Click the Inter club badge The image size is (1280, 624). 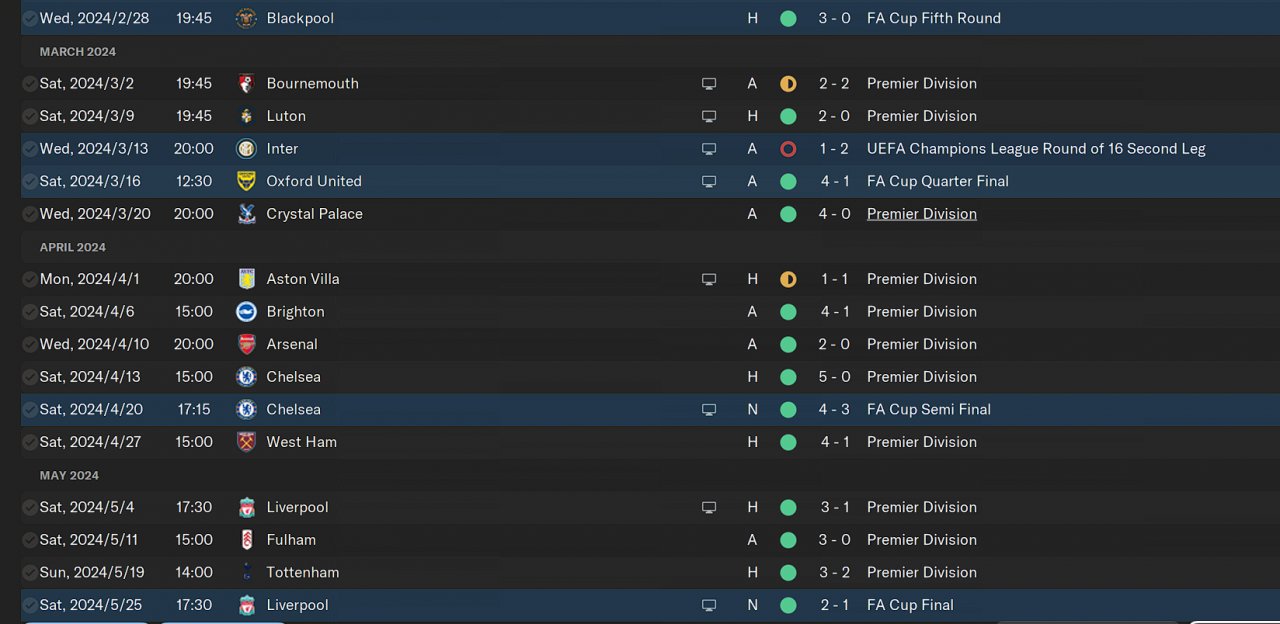[246, 149]
